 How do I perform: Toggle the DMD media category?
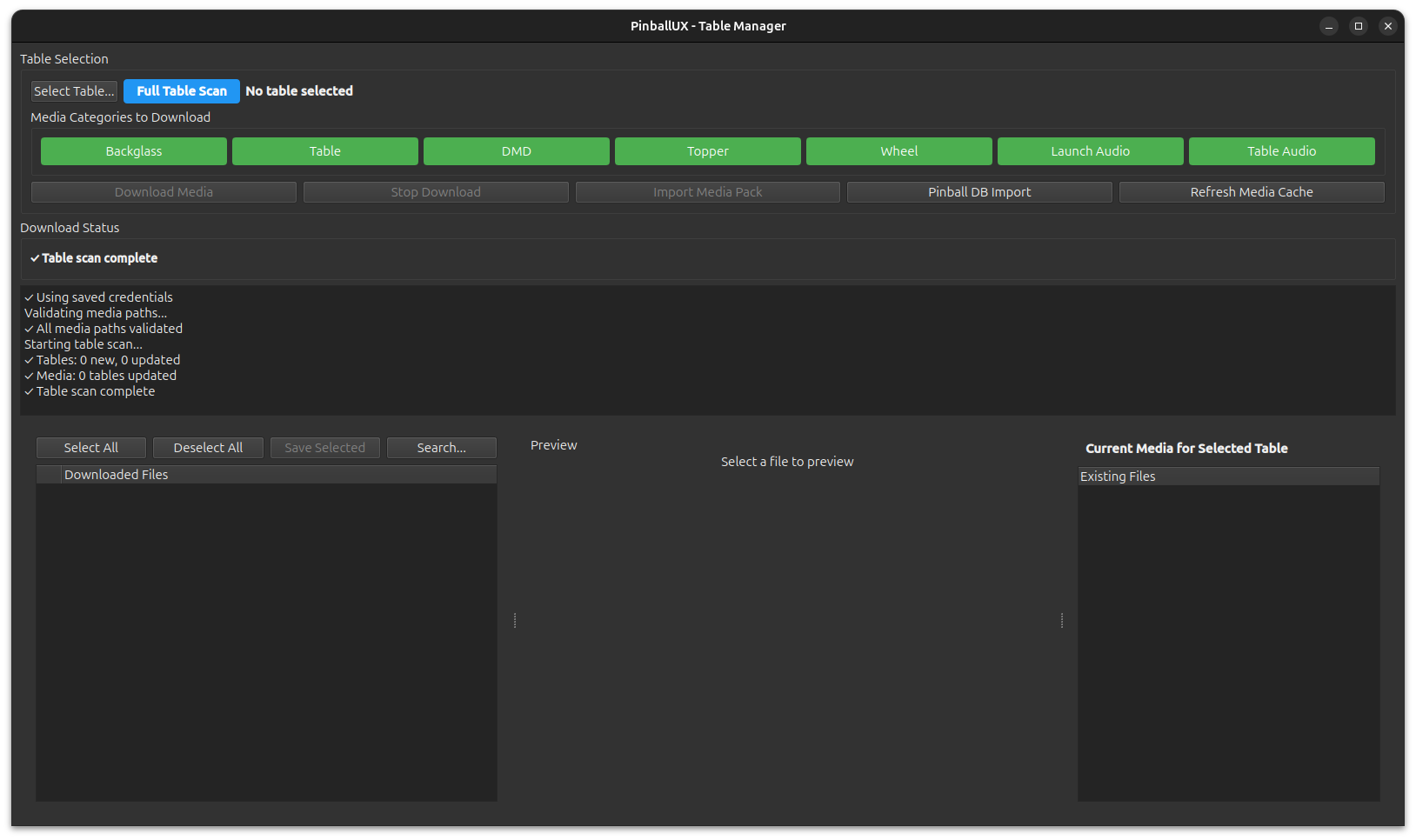517,151
